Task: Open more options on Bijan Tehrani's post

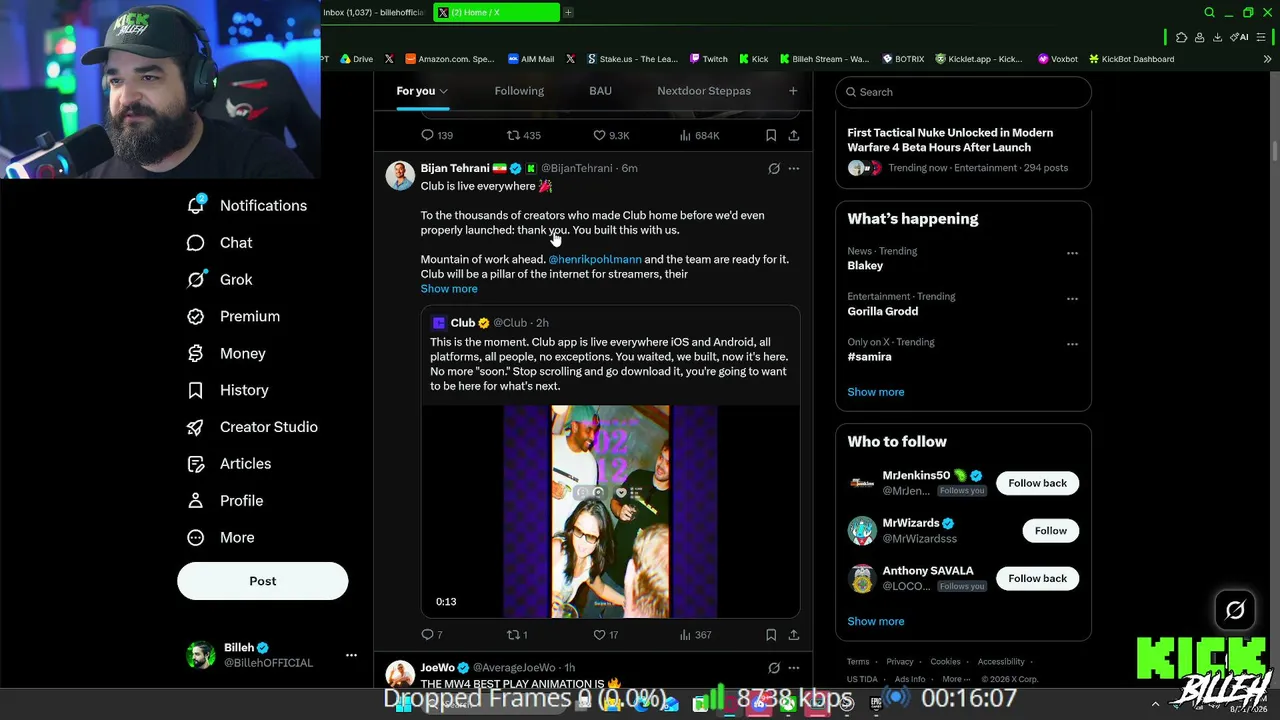Action: (x=794, y=168)
